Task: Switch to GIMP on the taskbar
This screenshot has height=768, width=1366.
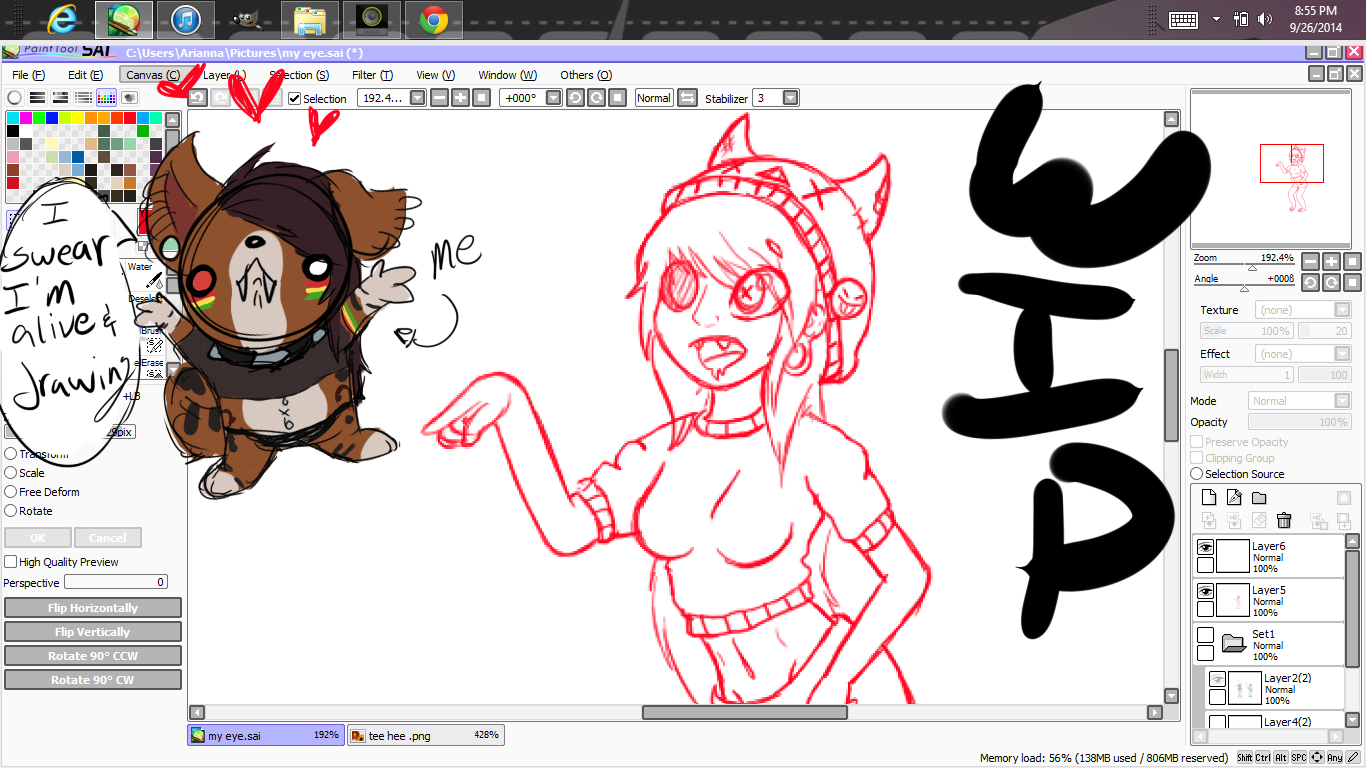Action: [x=248, y=20]
